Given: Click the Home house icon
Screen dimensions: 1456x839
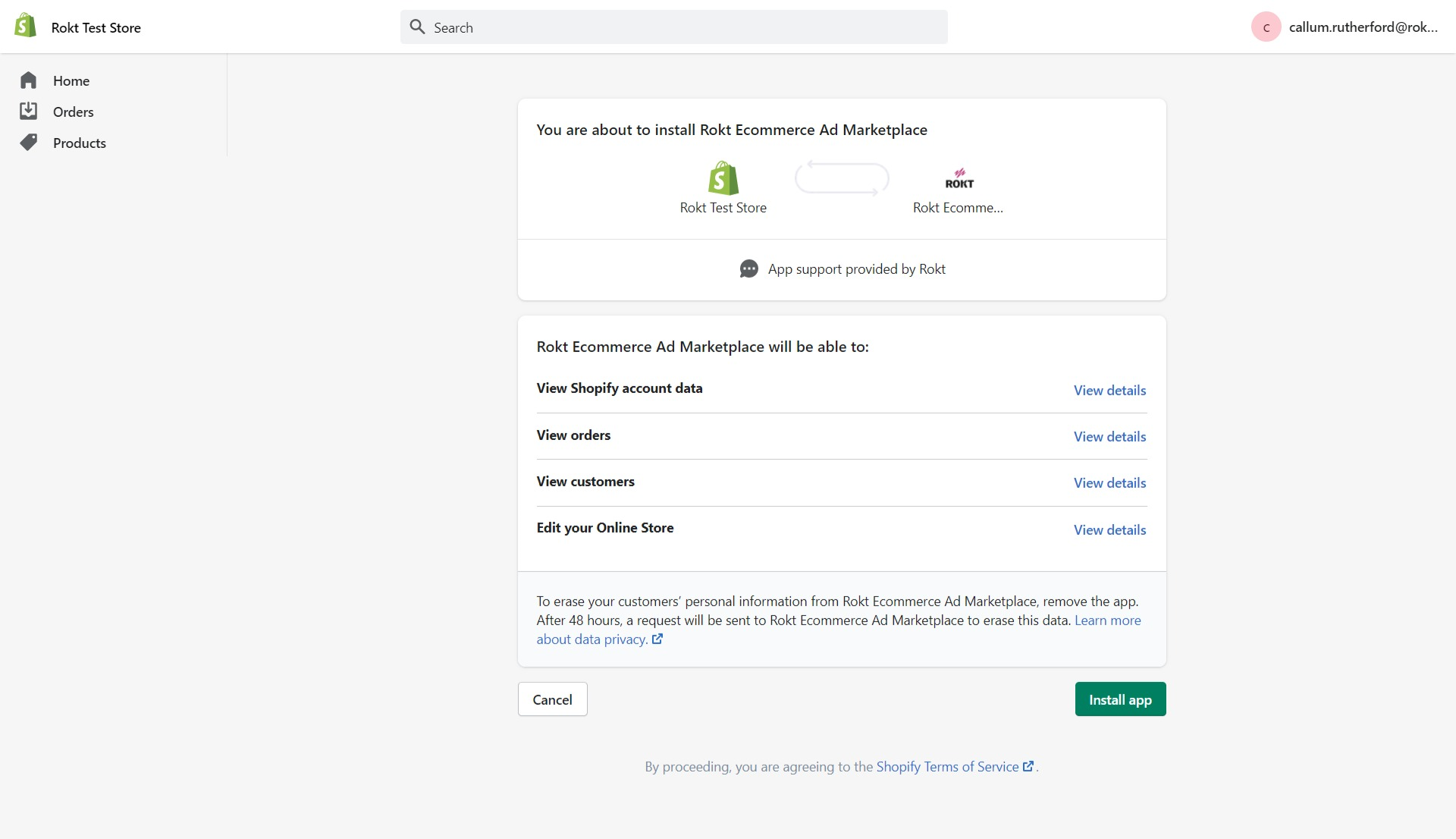Looking at the screenshot, I should click(x=29, y=80).
